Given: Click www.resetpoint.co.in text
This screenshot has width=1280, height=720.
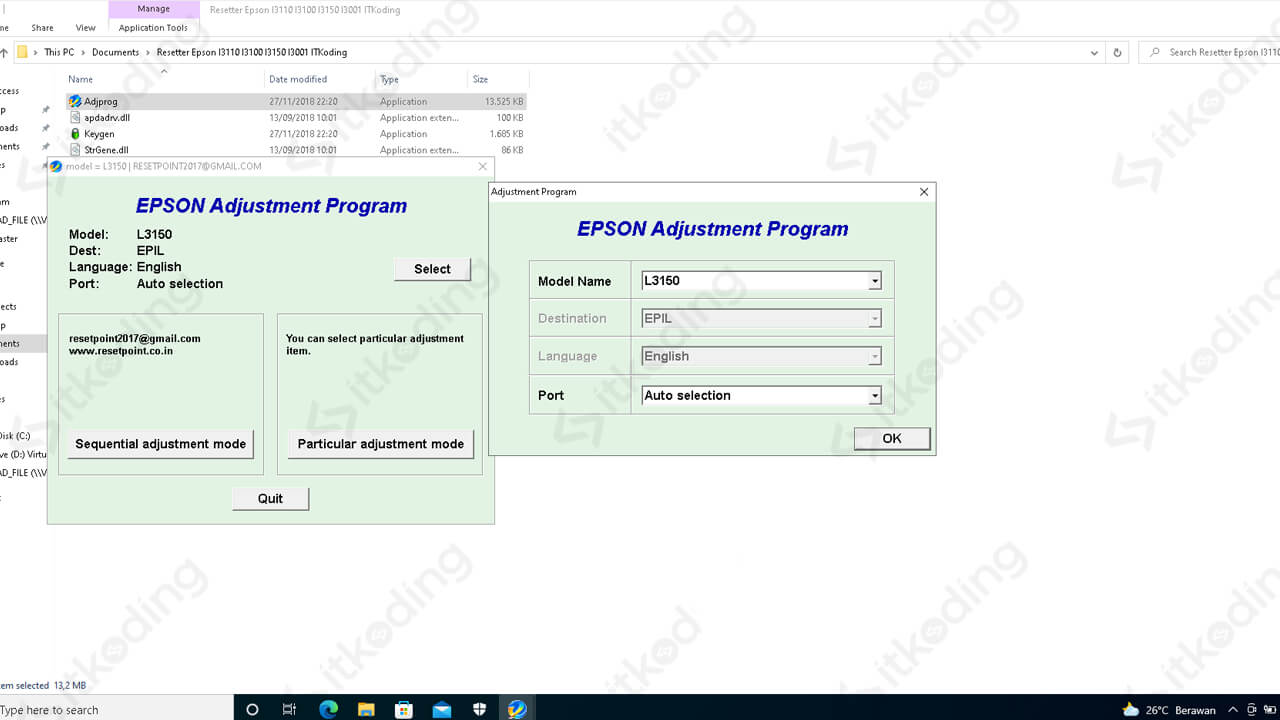Looking at the screenshot, I should click(121, 351).
